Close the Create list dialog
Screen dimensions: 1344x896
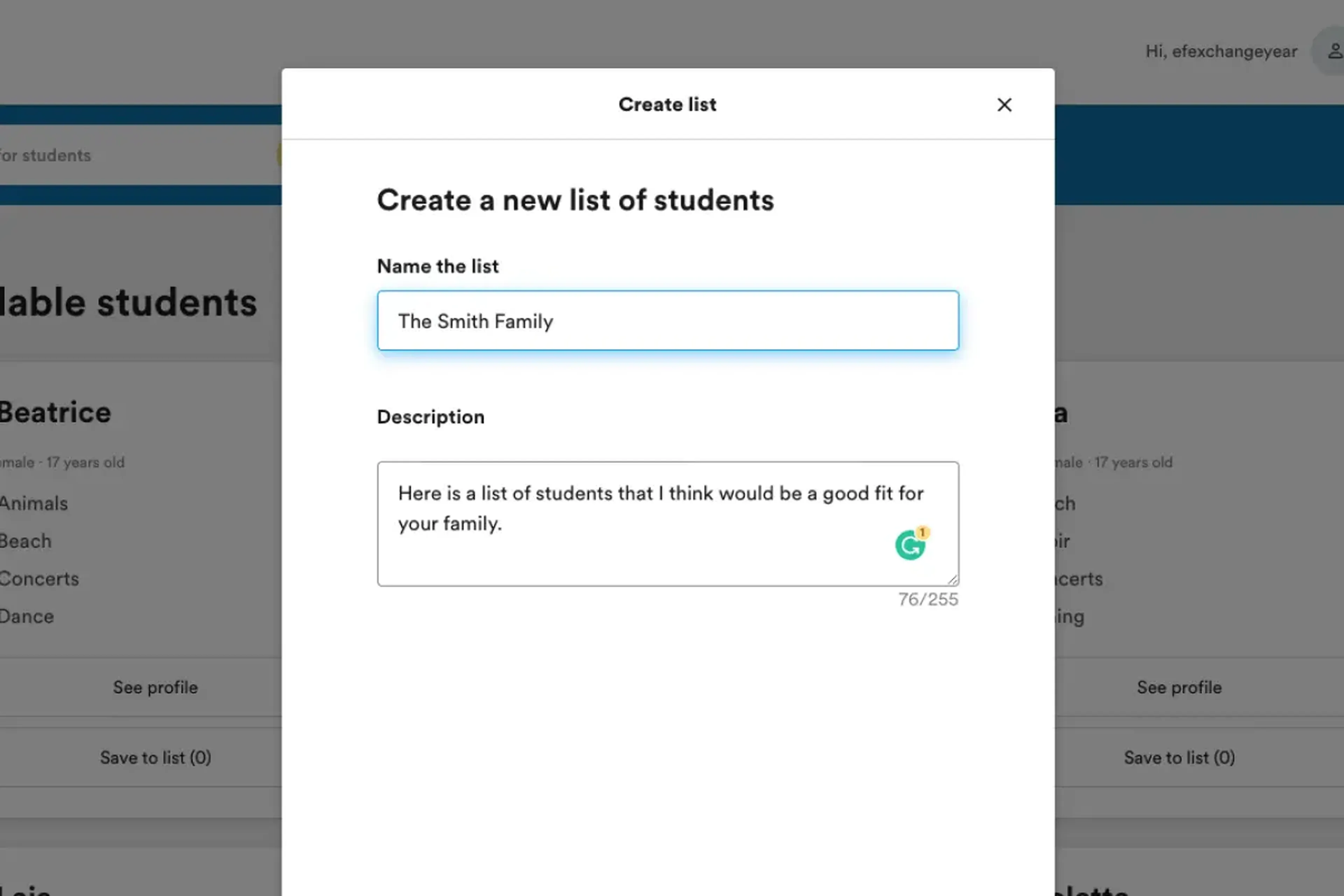(1004, 105)
